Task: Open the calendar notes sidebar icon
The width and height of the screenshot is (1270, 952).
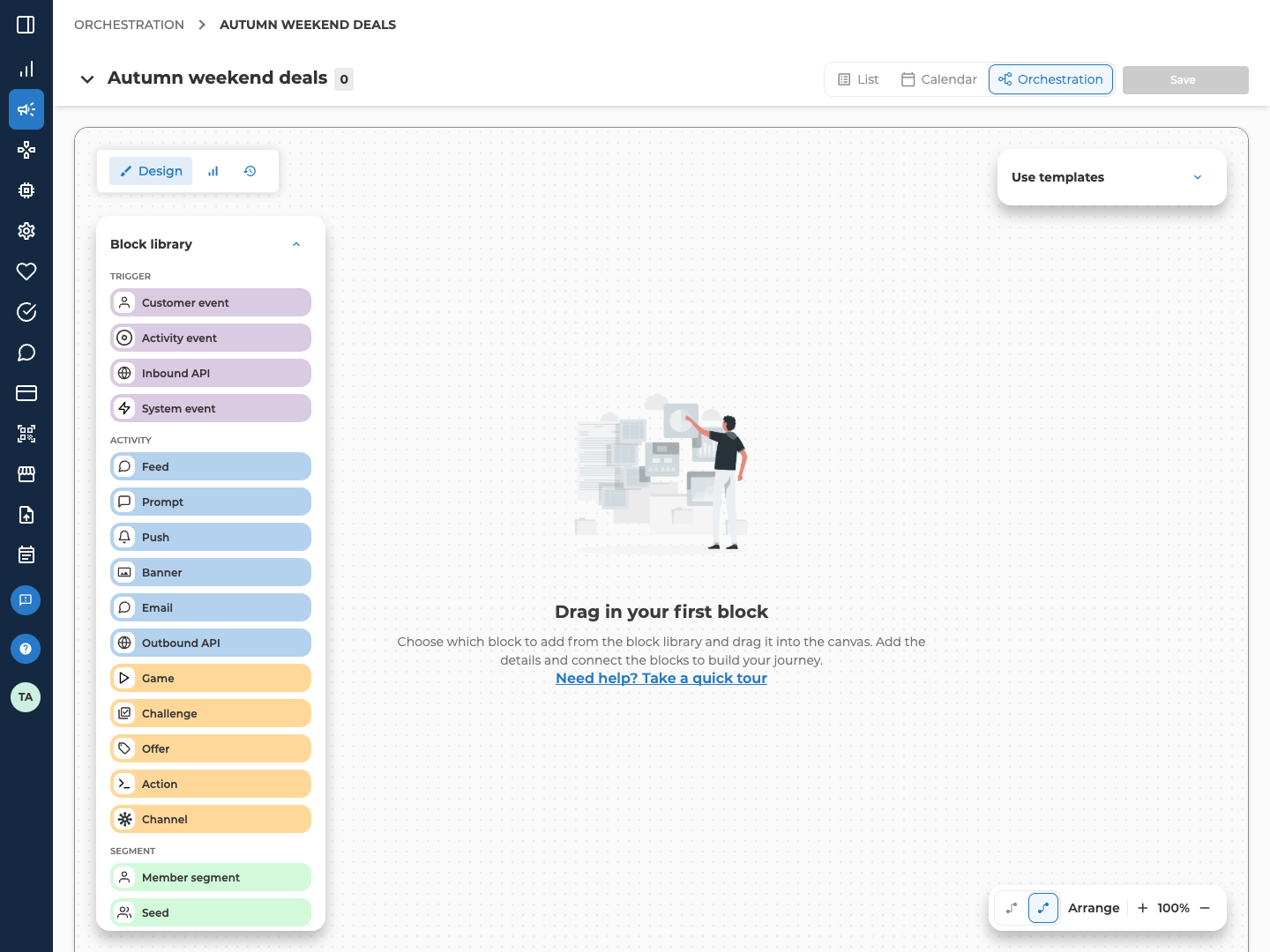Action: [26, 555]
